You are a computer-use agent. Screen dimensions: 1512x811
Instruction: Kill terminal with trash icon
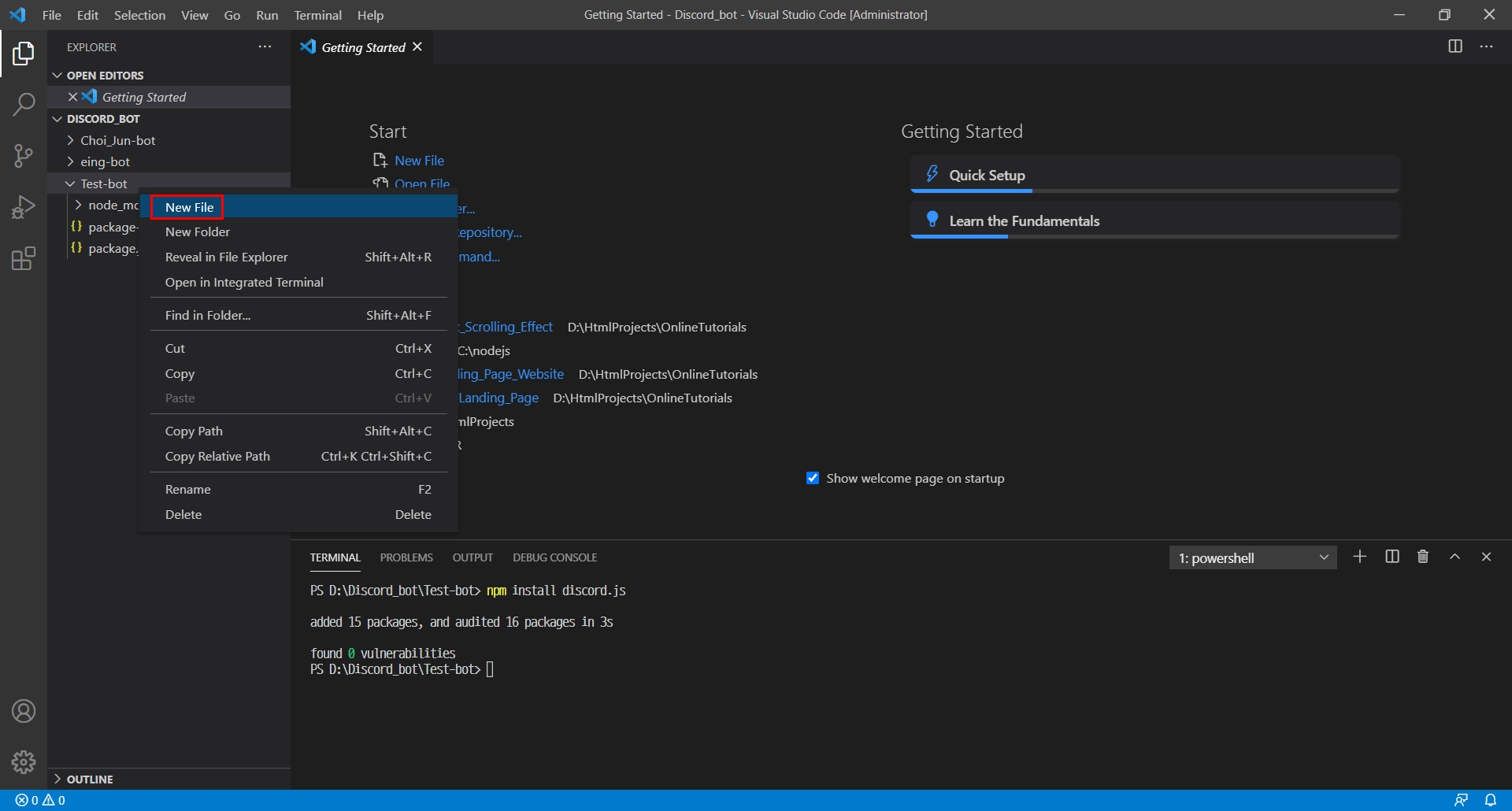(x=1423, y=557)
